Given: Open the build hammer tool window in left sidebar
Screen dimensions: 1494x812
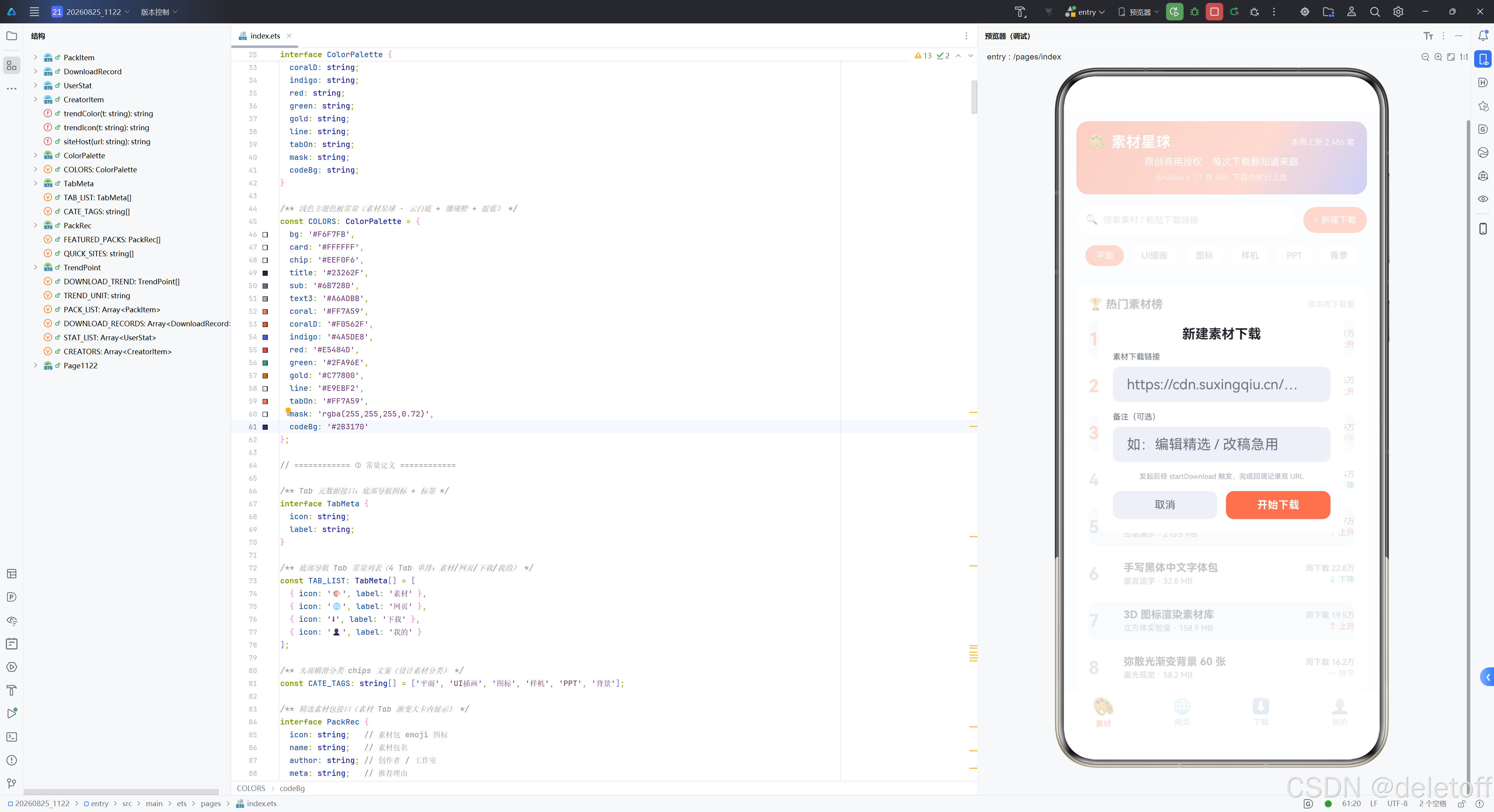Looking at the screenshot, I should 12,690.
